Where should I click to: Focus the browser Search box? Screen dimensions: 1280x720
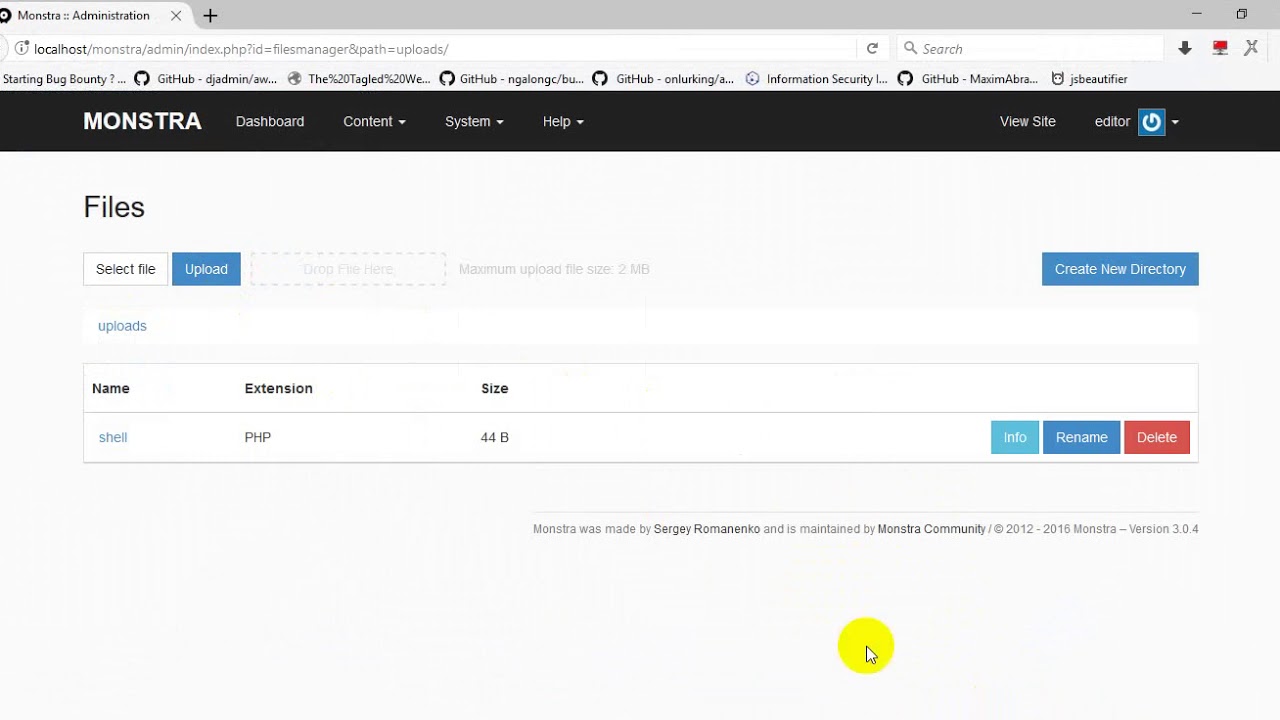pos(1030,48)
